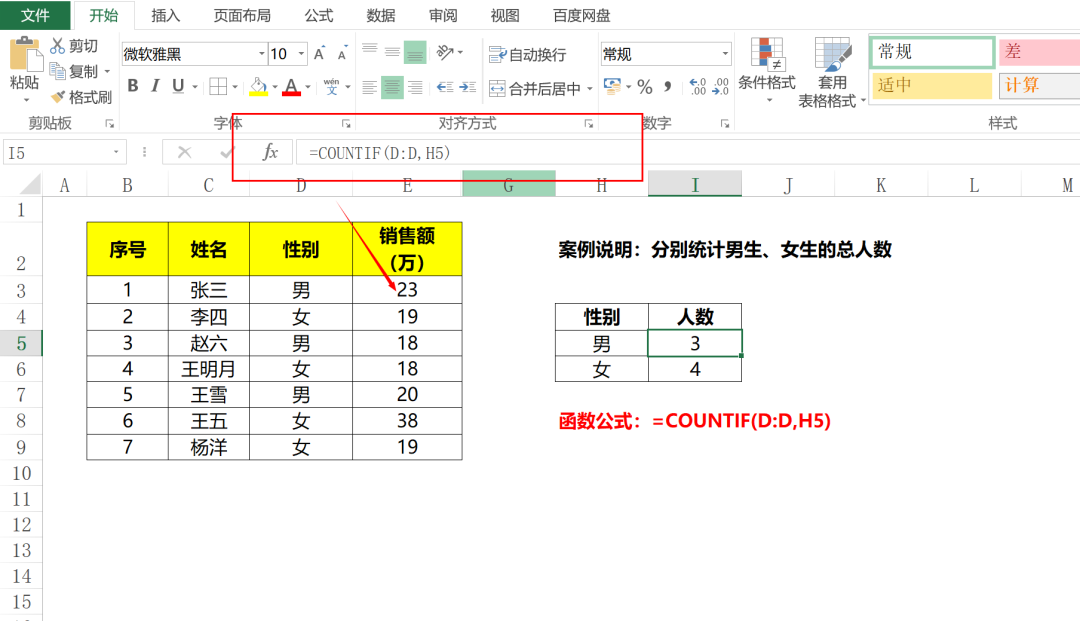Apply comma style number format
This screenshot has width=1080, height=621.
pos(667,87)
